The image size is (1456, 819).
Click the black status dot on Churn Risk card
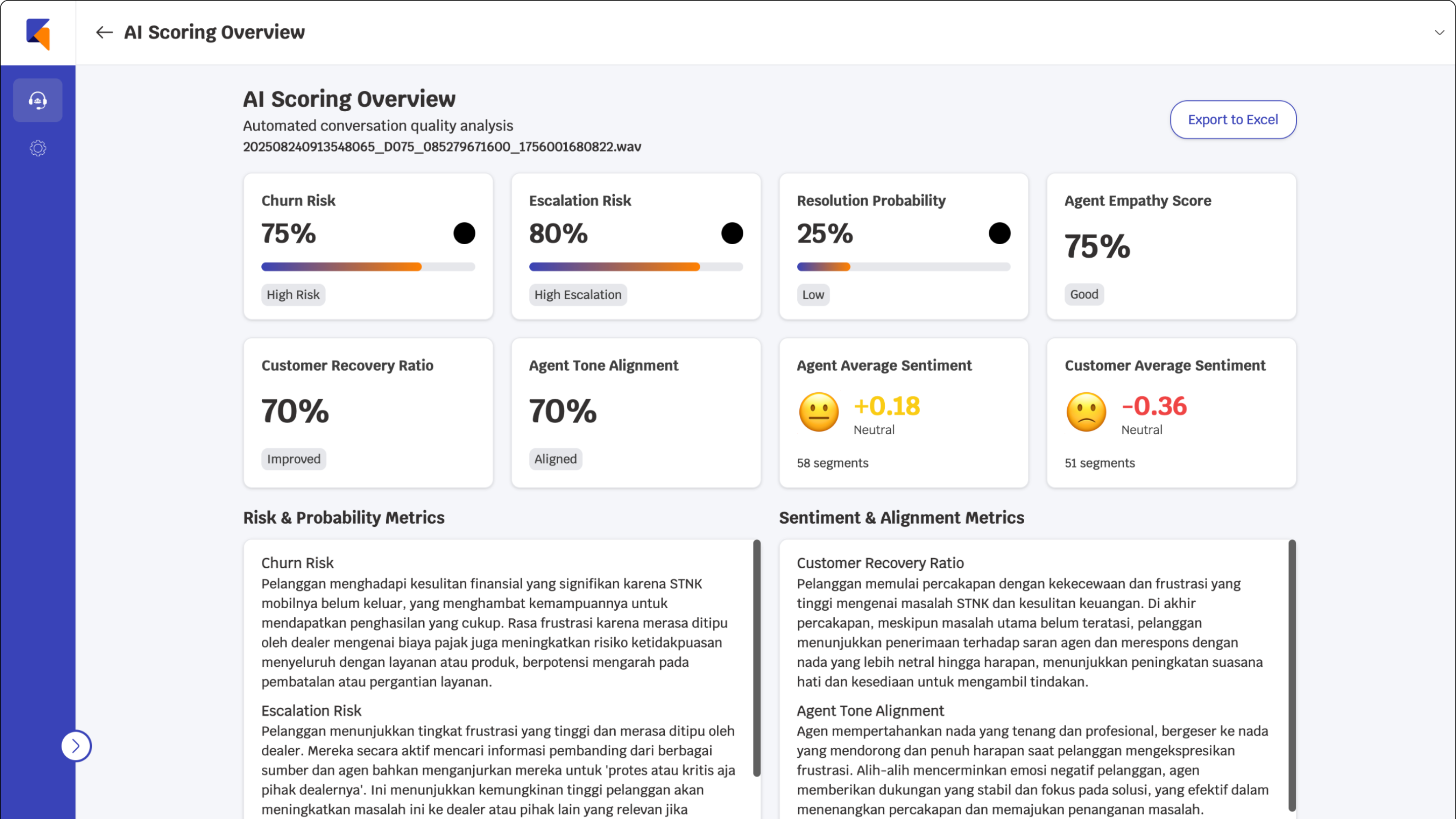465,233
